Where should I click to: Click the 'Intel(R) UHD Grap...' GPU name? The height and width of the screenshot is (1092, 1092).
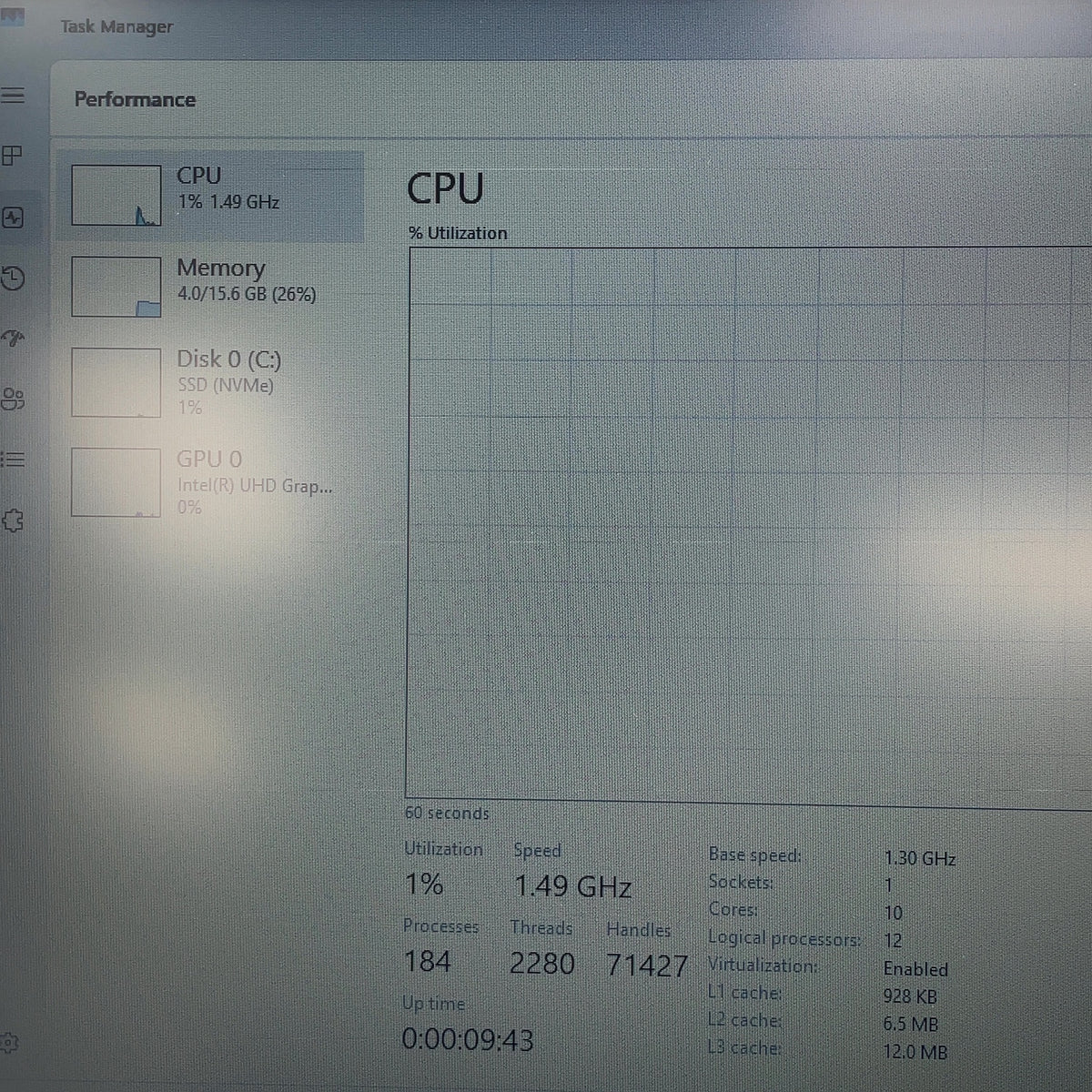(x=255, y=486)
